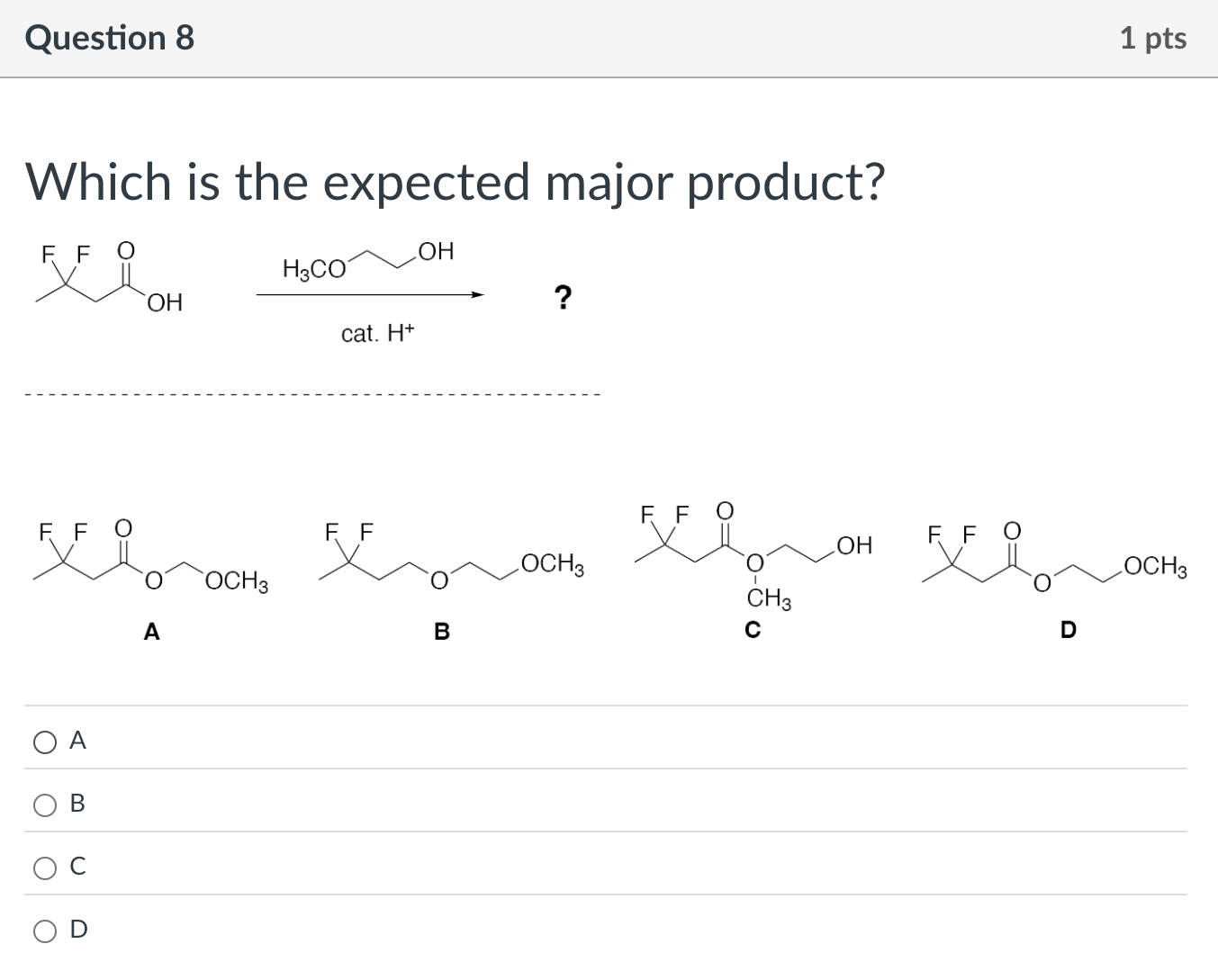Click the "Which is the expected major product?" text
The height and width of the screenshot is (980, 1218).
pyautogui.click(x=456, y=182)
